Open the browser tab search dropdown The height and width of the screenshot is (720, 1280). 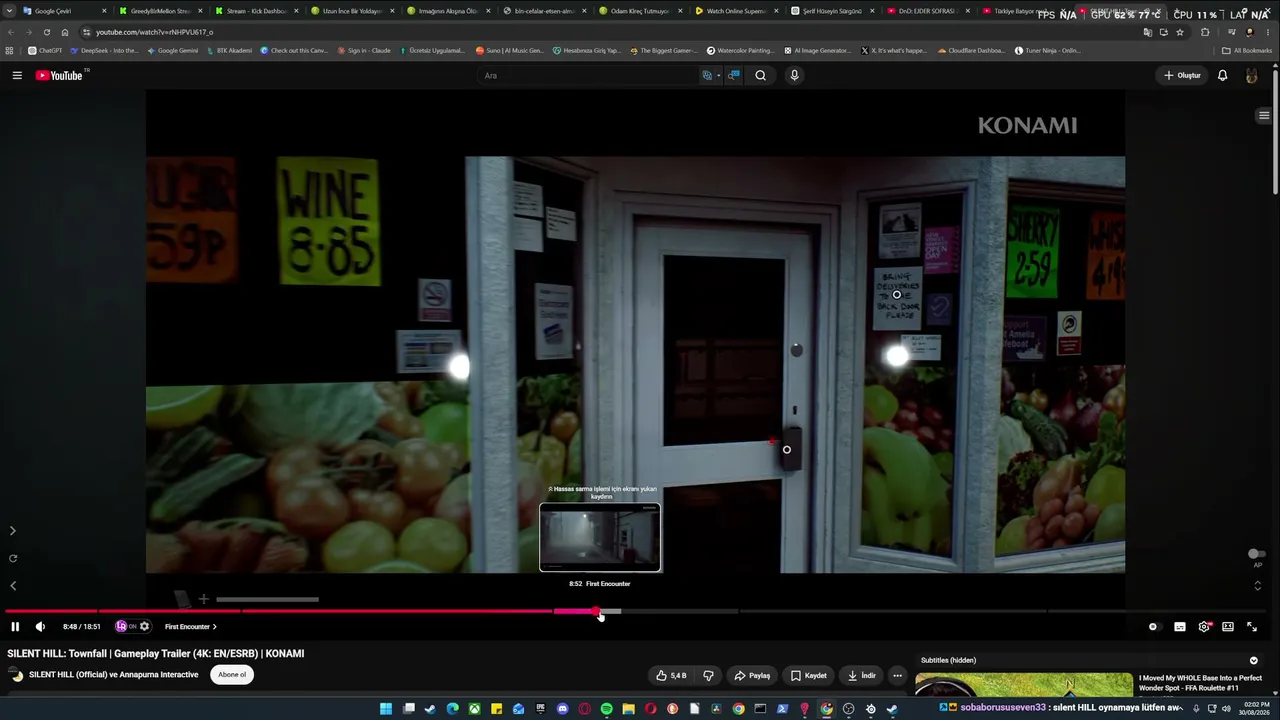coord(9,11)
